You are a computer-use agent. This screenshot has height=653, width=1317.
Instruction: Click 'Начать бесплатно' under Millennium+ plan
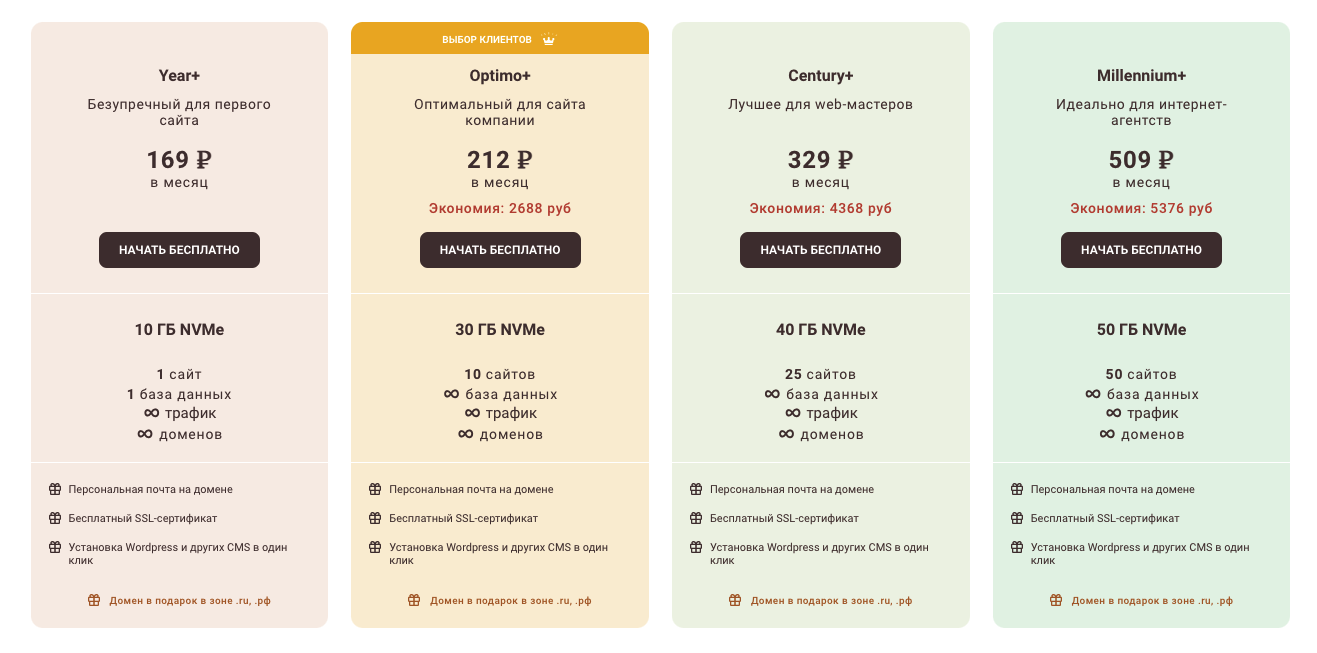(1141, 250)
